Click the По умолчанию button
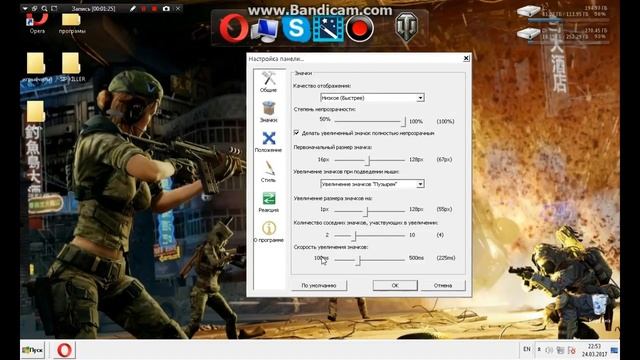 319,285
